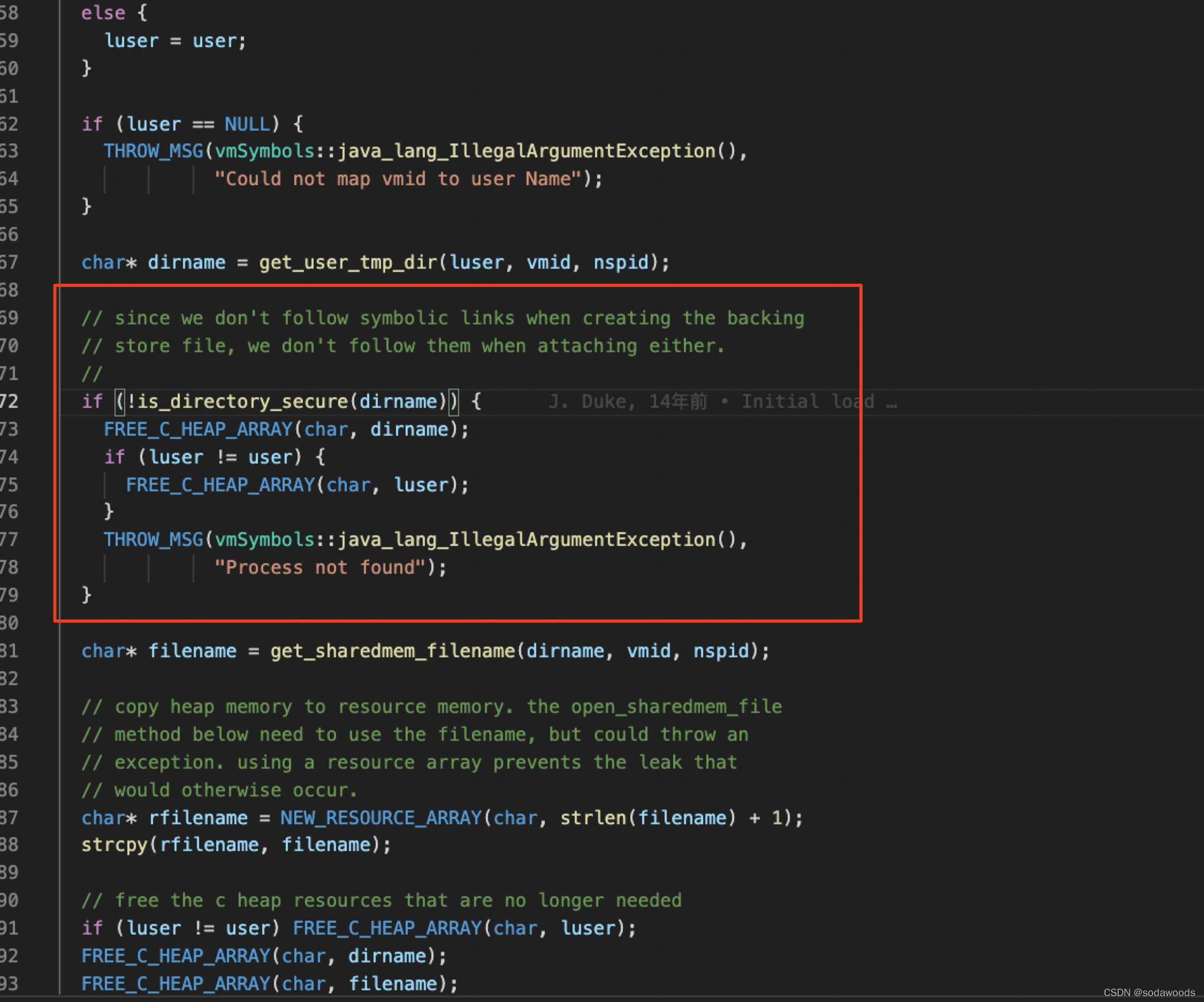Viewport: 1204px width, 1002px height.
Task: Click line number 72 in the gutter
Action: point(9,401)
